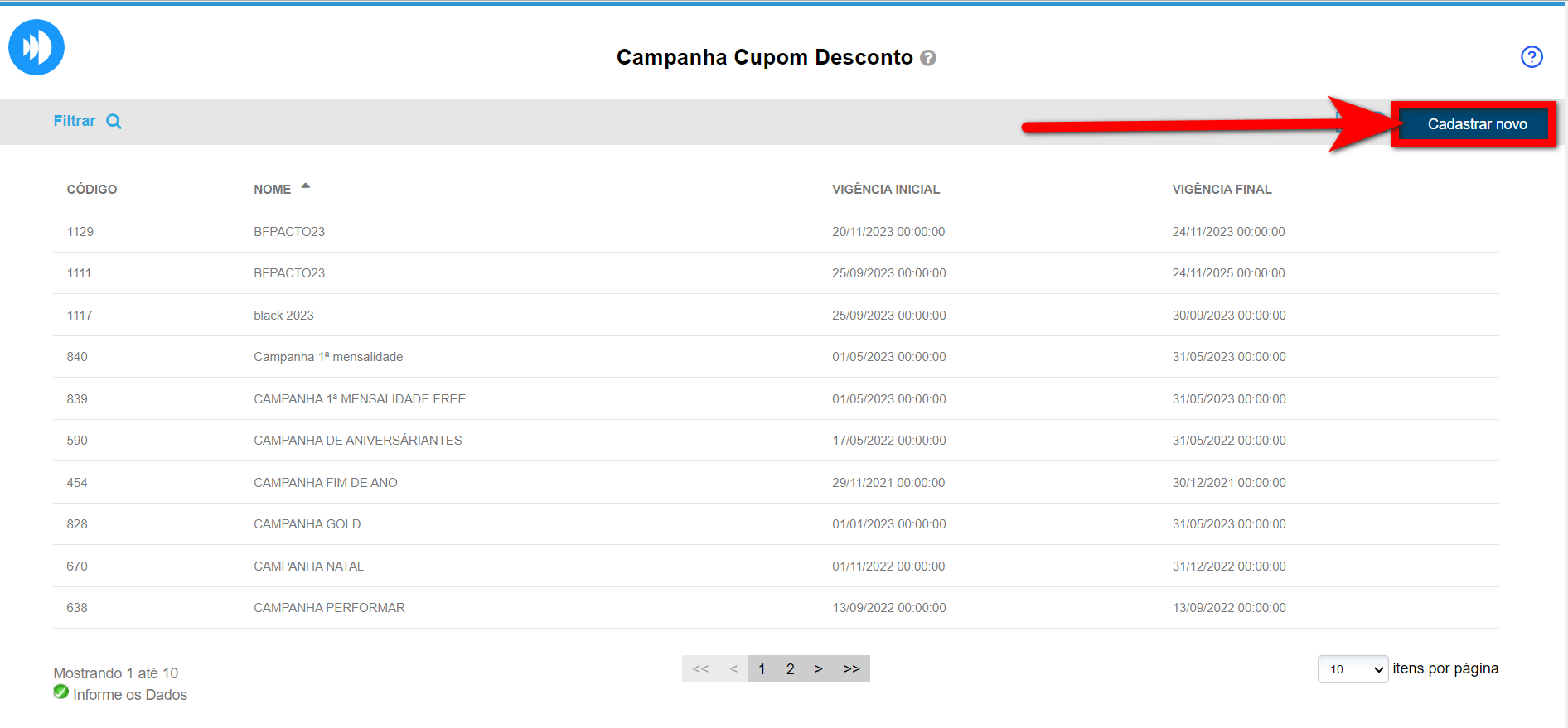Open the Filtrar filter link

pyautogui.click(x=75, y=121)
